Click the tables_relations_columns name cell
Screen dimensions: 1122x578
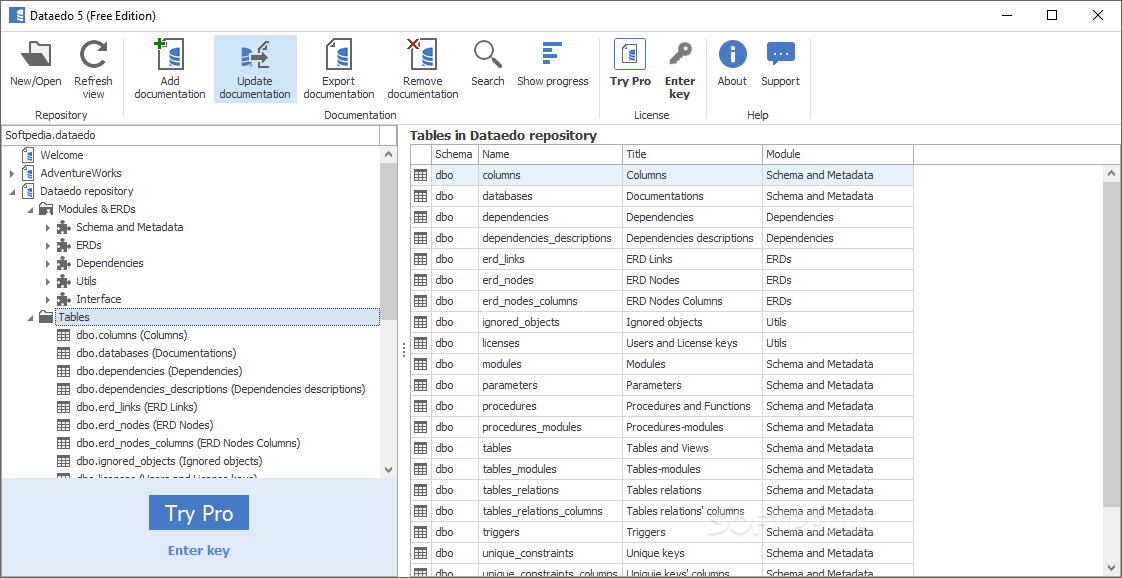[550, 511]
